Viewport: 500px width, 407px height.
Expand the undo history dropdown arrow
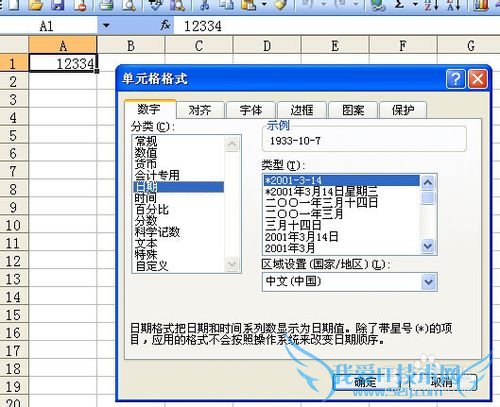323,5
